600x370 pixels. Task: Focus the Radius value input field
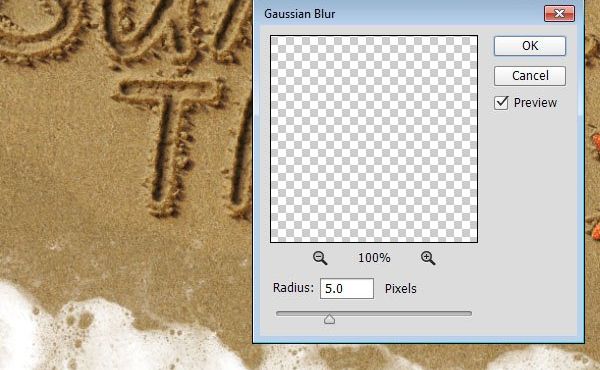[x=347, y=289]
